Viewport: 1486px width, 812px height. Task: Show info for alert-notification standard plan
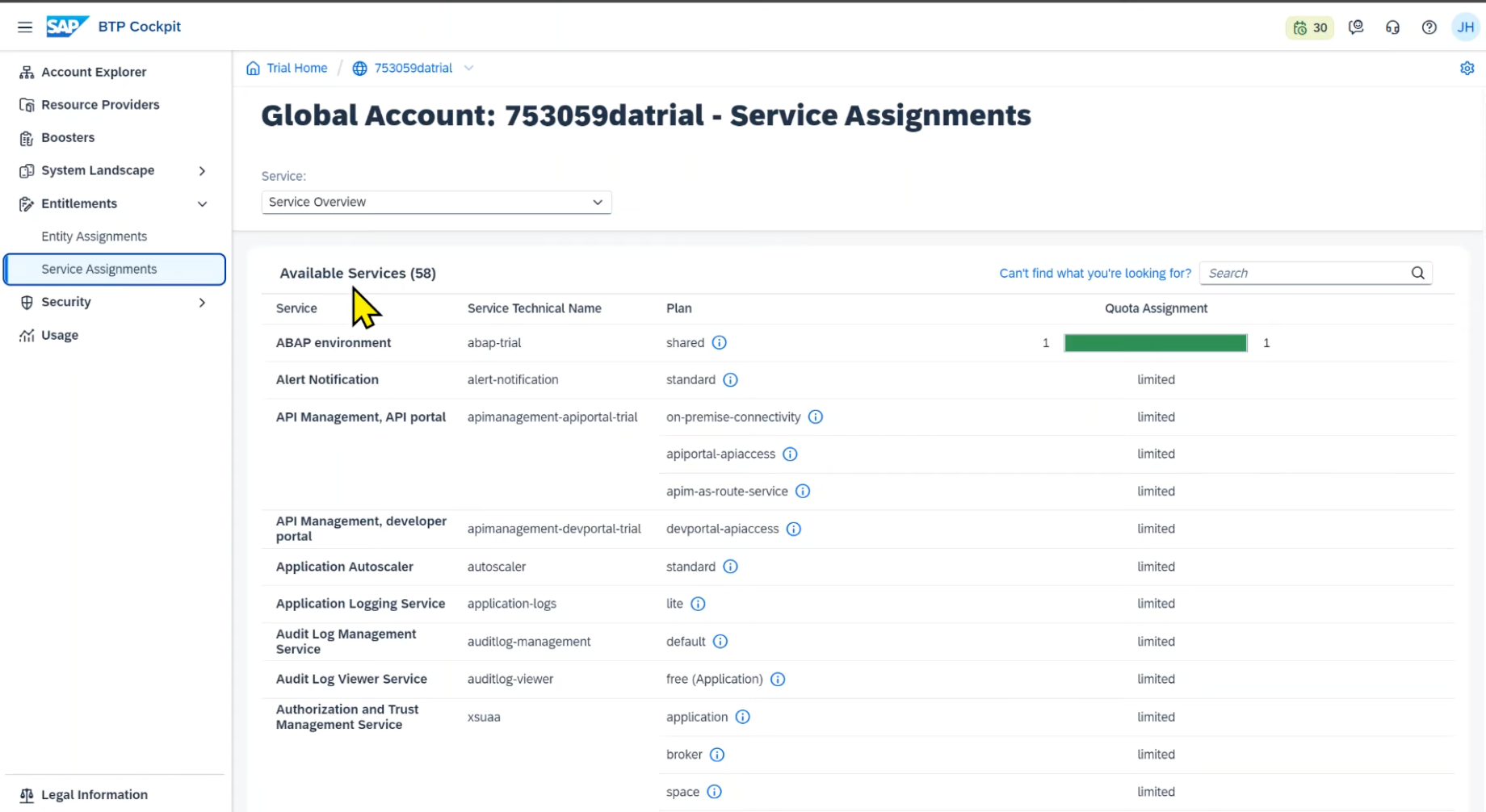point(730,380)
